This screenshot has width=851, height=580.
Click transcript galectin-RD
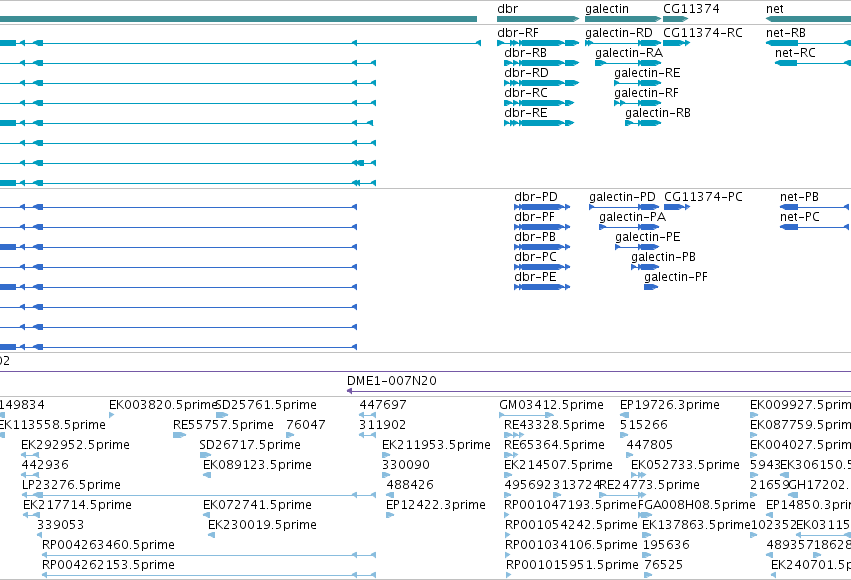tap(619, 33)
